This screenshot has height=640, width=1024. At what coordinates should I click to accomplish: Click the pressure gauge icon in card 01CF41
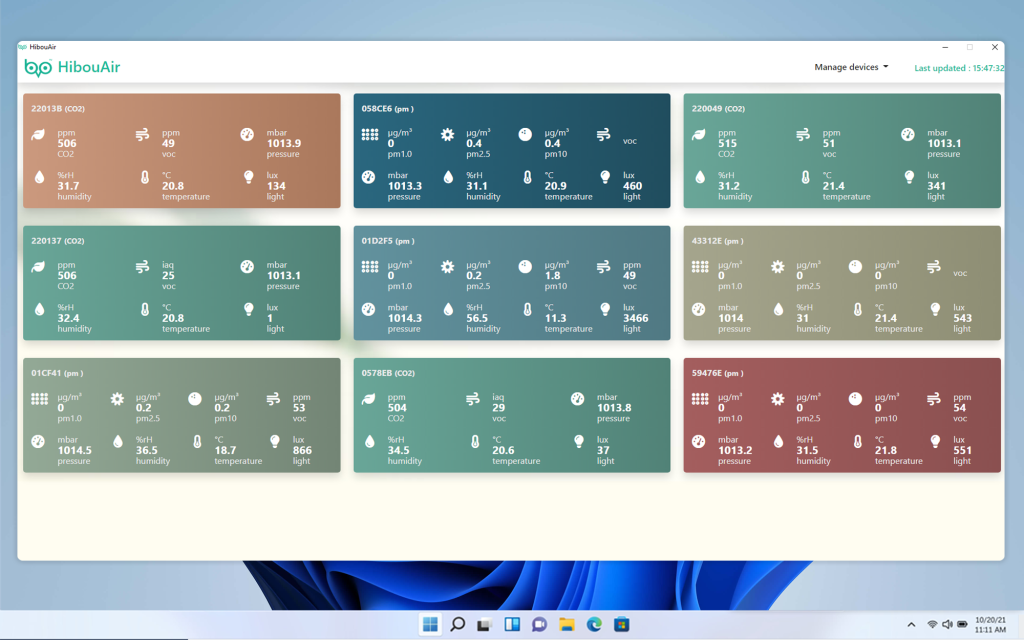[39, 441]
